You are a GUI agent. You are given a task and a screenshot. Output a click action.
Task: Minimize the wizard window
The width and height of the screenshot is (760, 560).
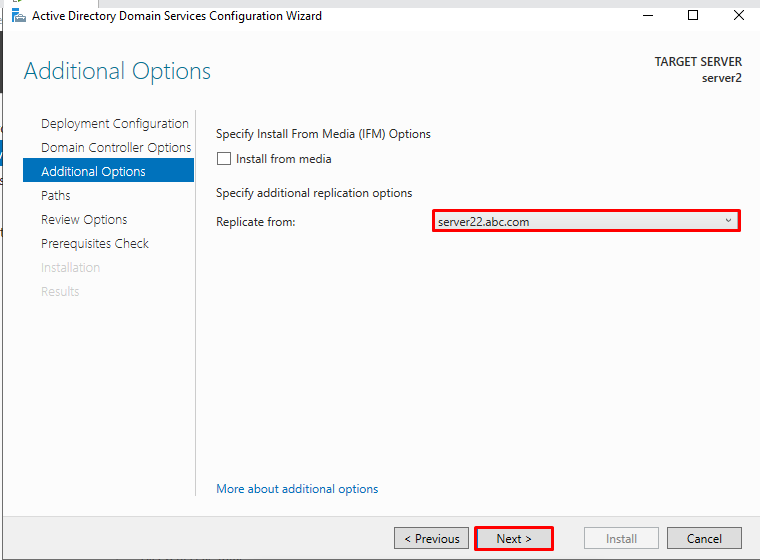(648, 16)
